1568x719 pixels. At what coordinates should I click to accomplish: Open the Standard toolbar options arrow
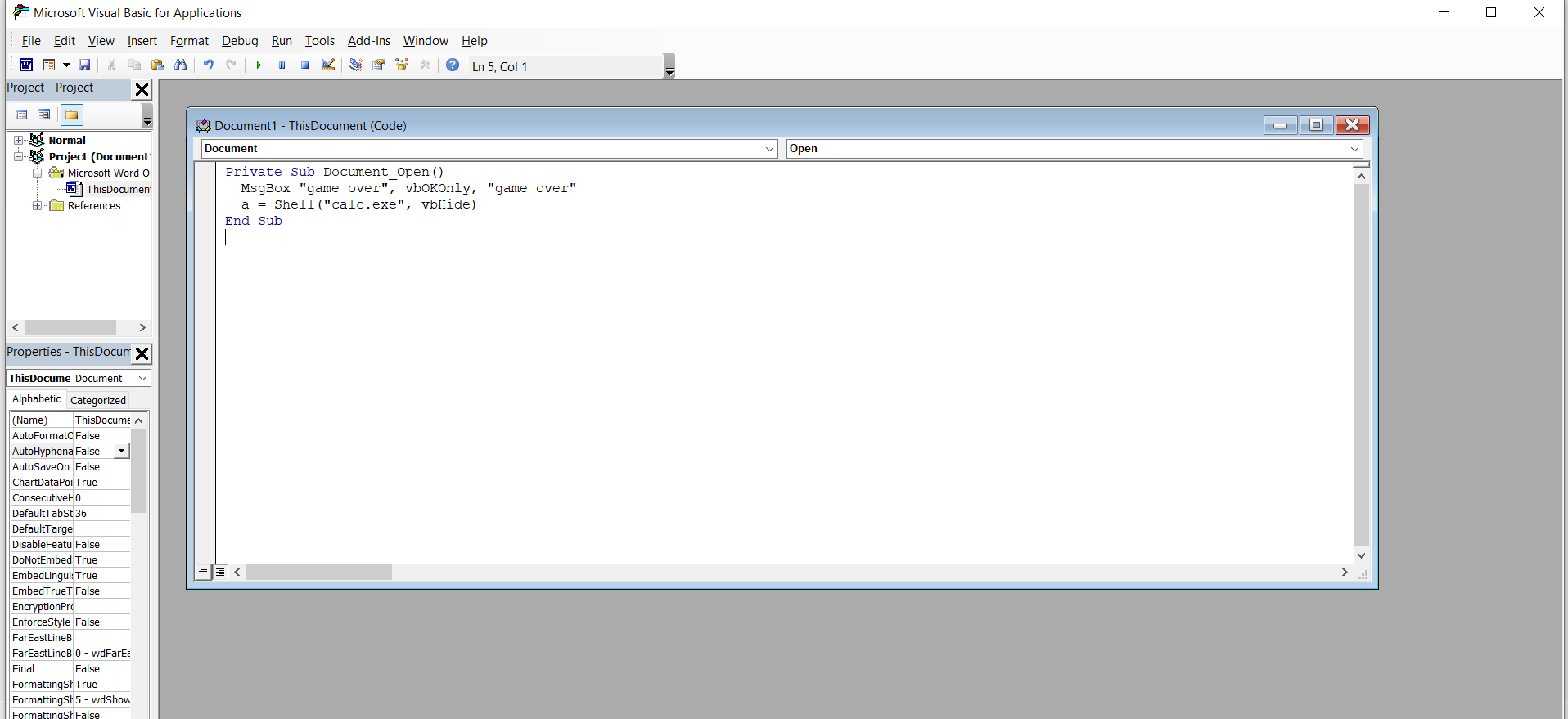[x=669, y=66]
